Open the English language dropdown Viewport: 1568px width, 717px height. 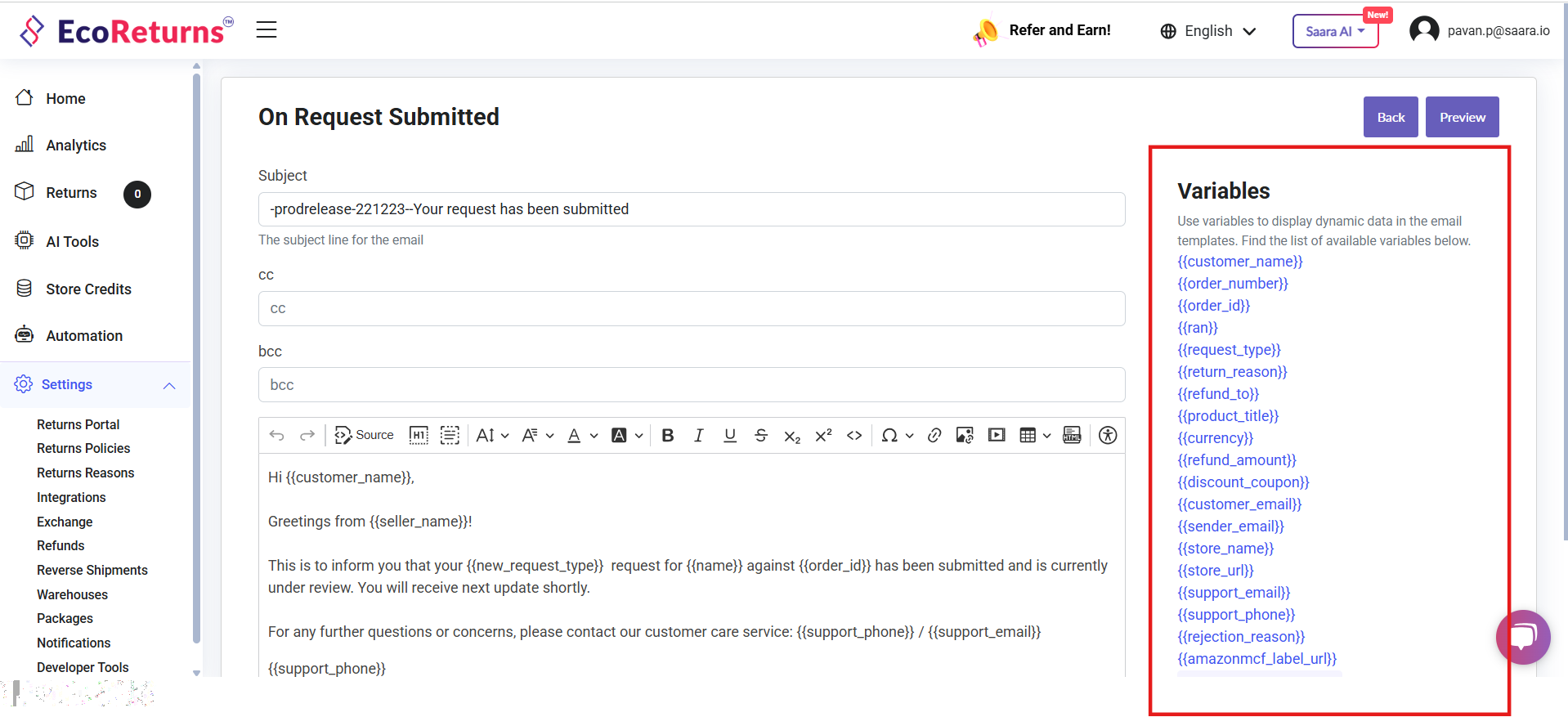[1207, 31]
